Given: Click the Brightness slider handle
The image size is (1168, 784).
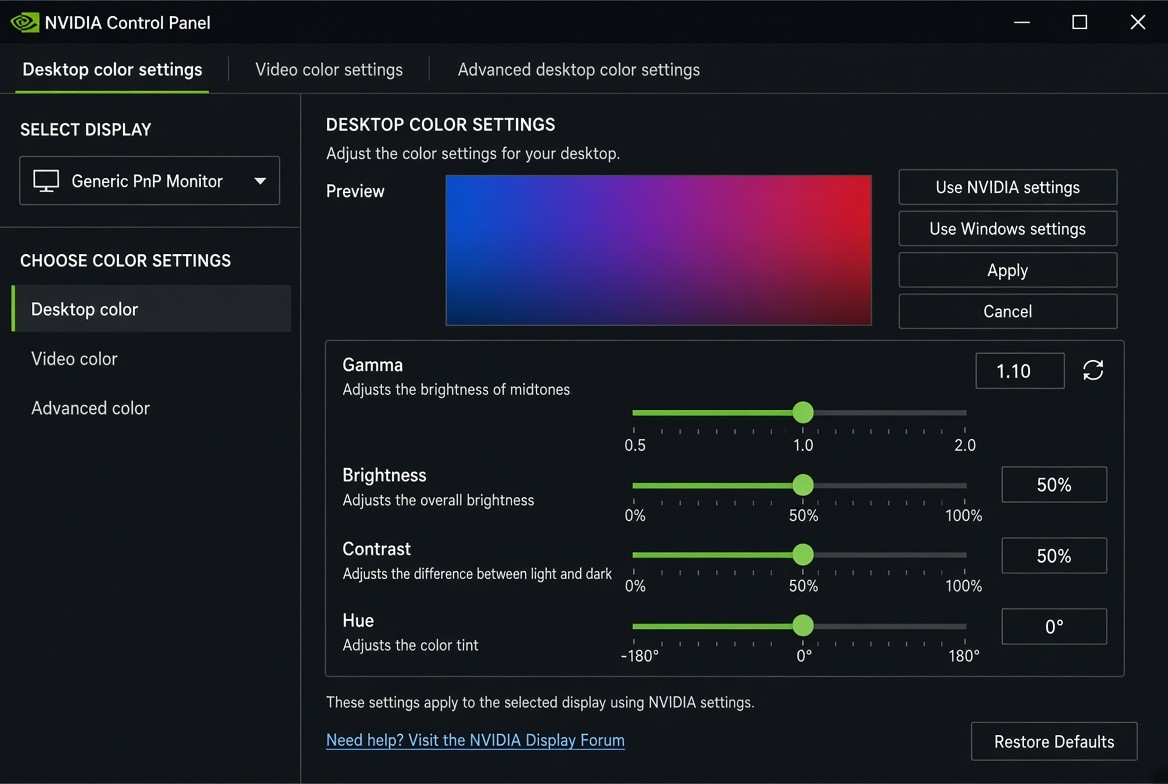Looking at the screenshot, I should coord(803,485).
